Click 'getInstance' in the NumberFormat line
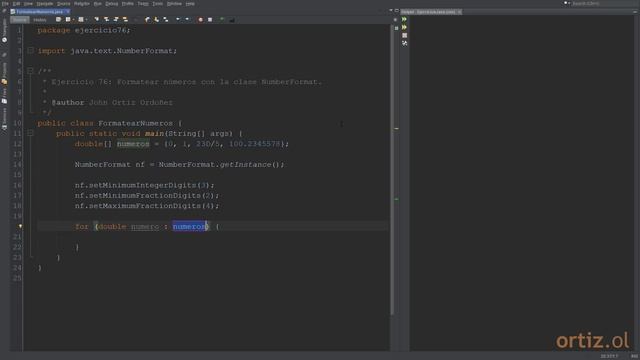The image size is (640, 360). (245, 164)
